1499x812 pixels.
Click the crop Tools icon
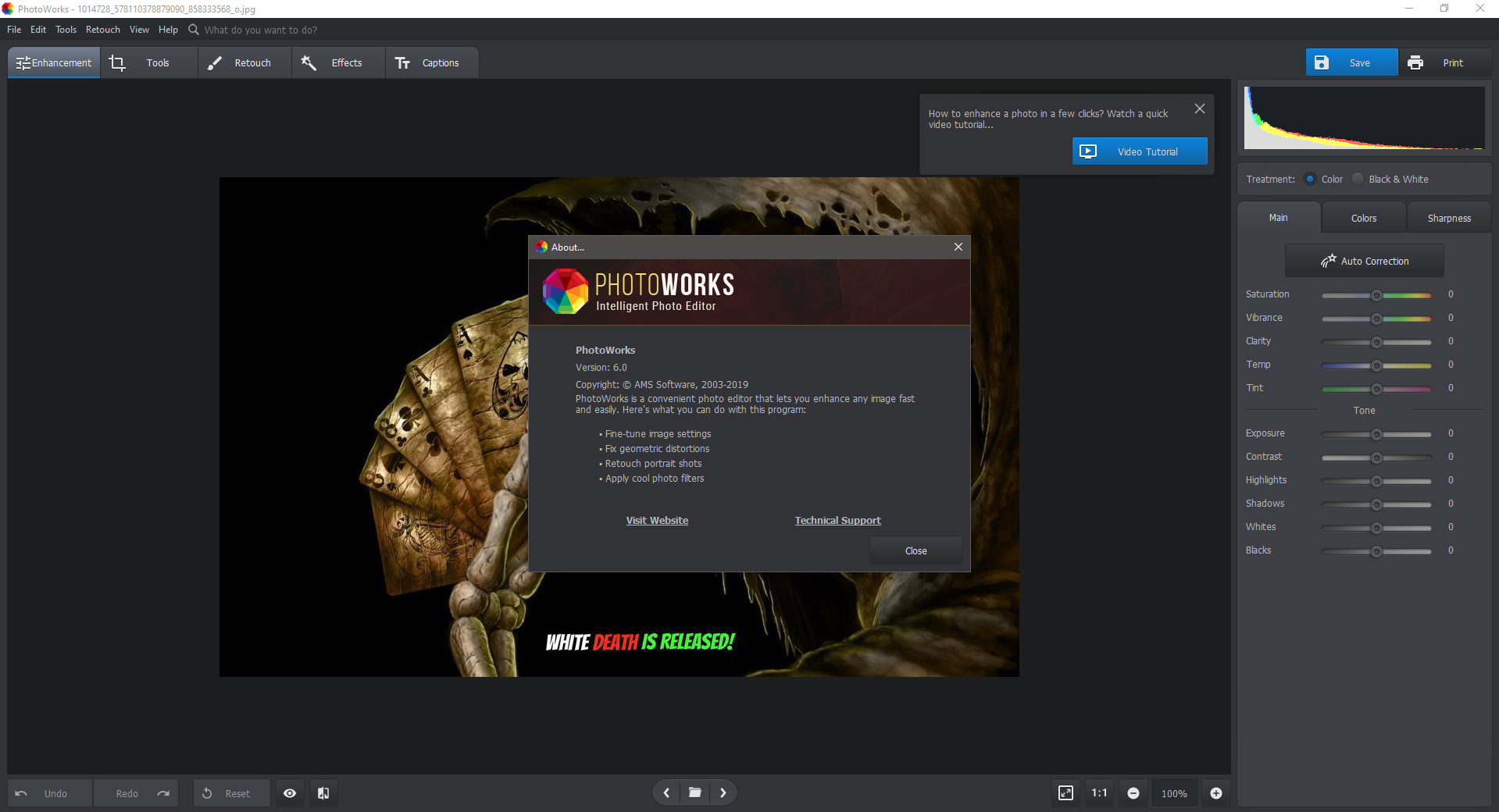pyautogui.click(x=117, y=63)
